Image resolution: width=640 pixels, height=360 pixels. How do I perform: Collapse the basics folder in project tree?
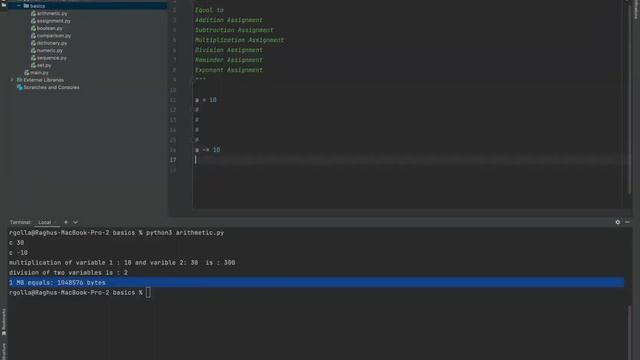coord(19,6)
